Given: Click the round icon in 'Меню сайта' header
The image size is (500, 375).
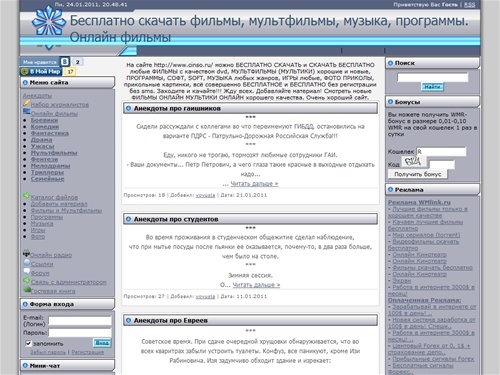Looking at the screenshot, I should coord(25,82).
